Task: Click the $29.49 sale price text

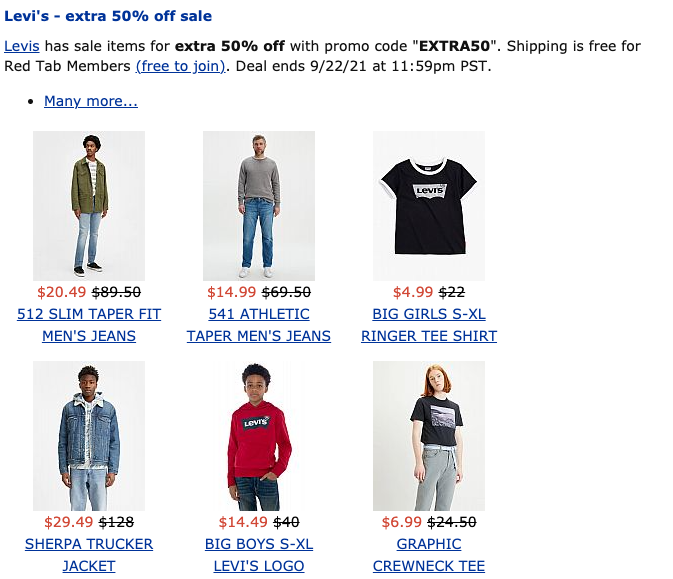Action: 69,522
